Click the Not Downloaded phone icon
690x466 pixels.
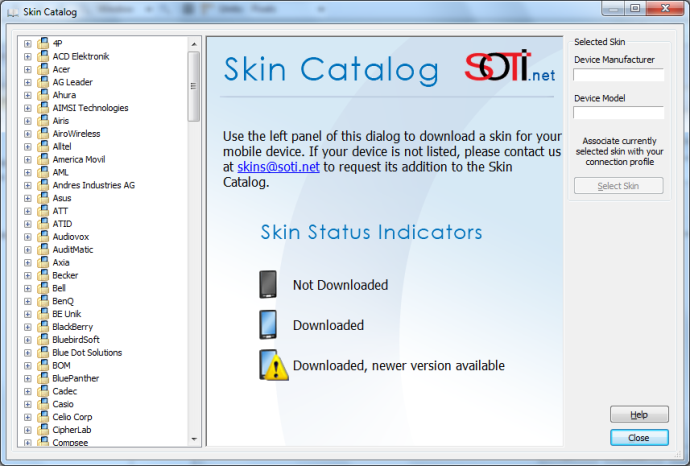268,284
